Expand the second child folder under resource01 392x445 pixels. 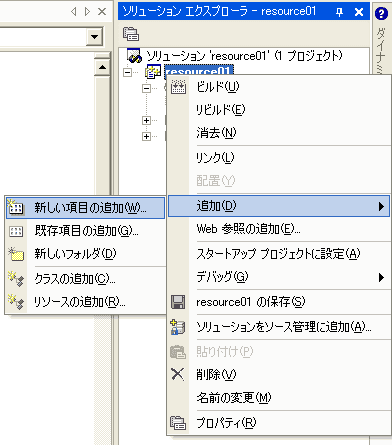pyautogui.click(x=146, y=120)
